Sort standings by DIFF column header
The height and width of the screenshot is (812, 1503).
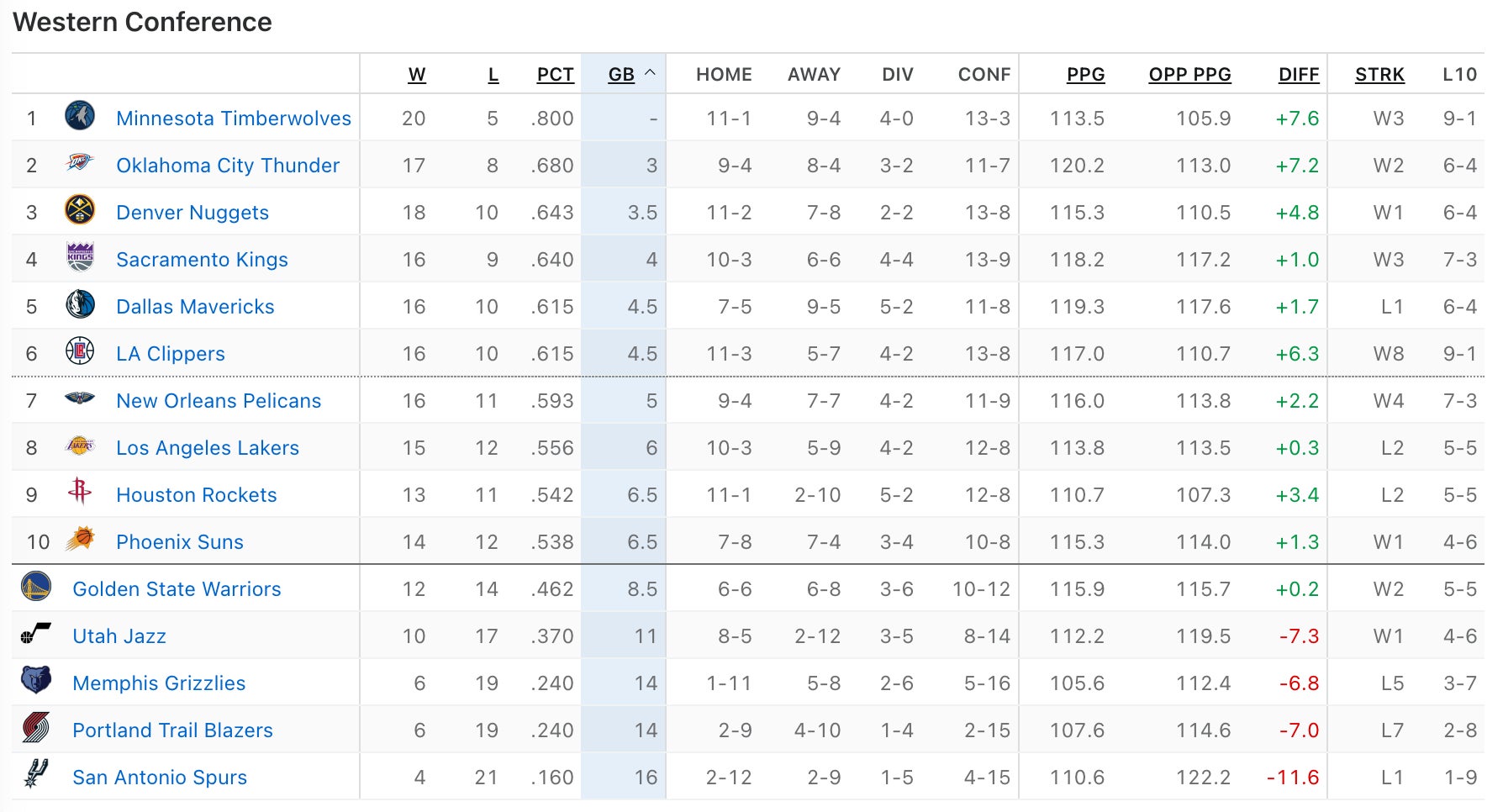[x=1298, y=75]
